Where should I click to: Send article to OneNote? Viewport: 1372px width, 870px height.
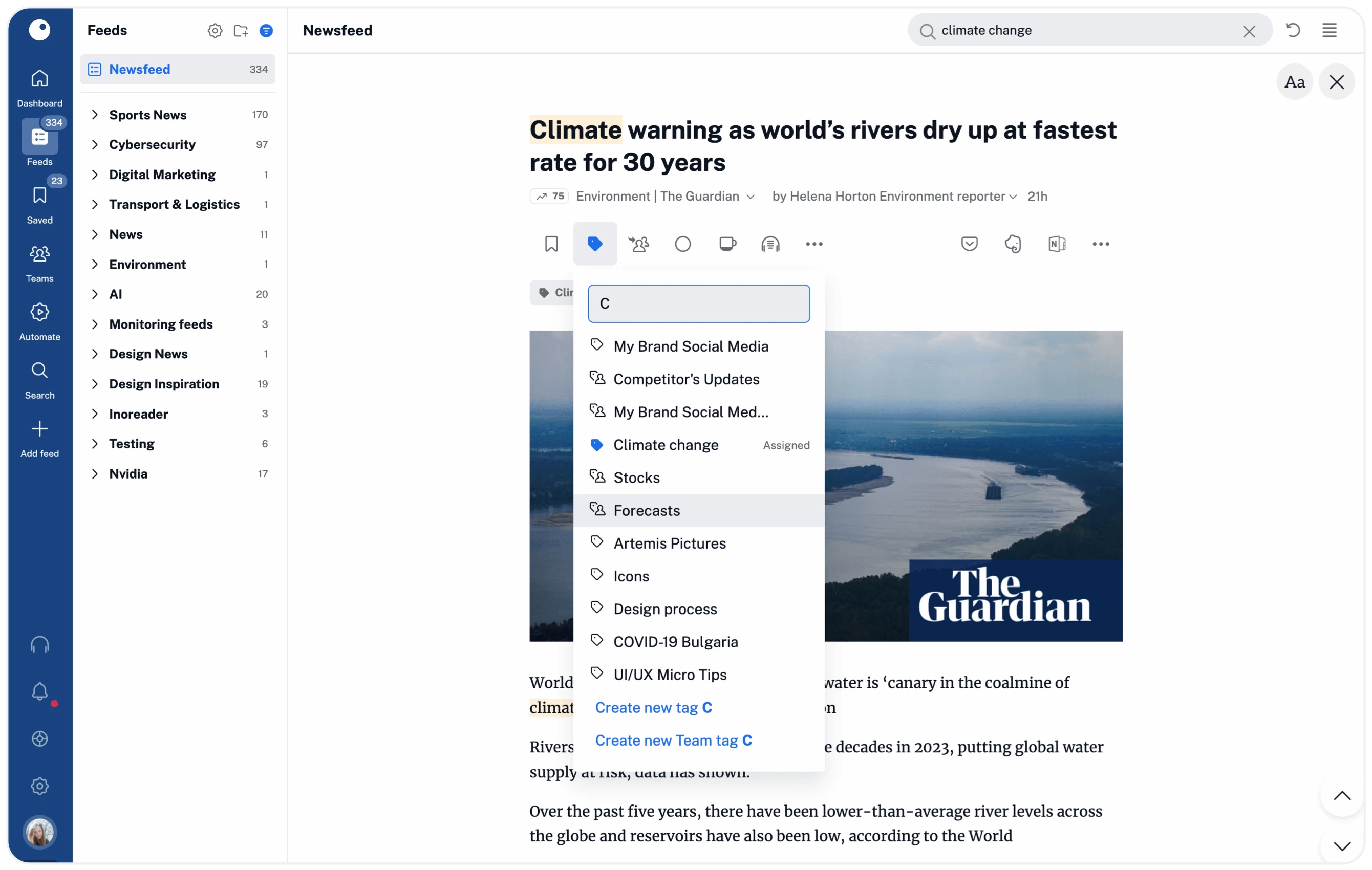[1057, 244]
